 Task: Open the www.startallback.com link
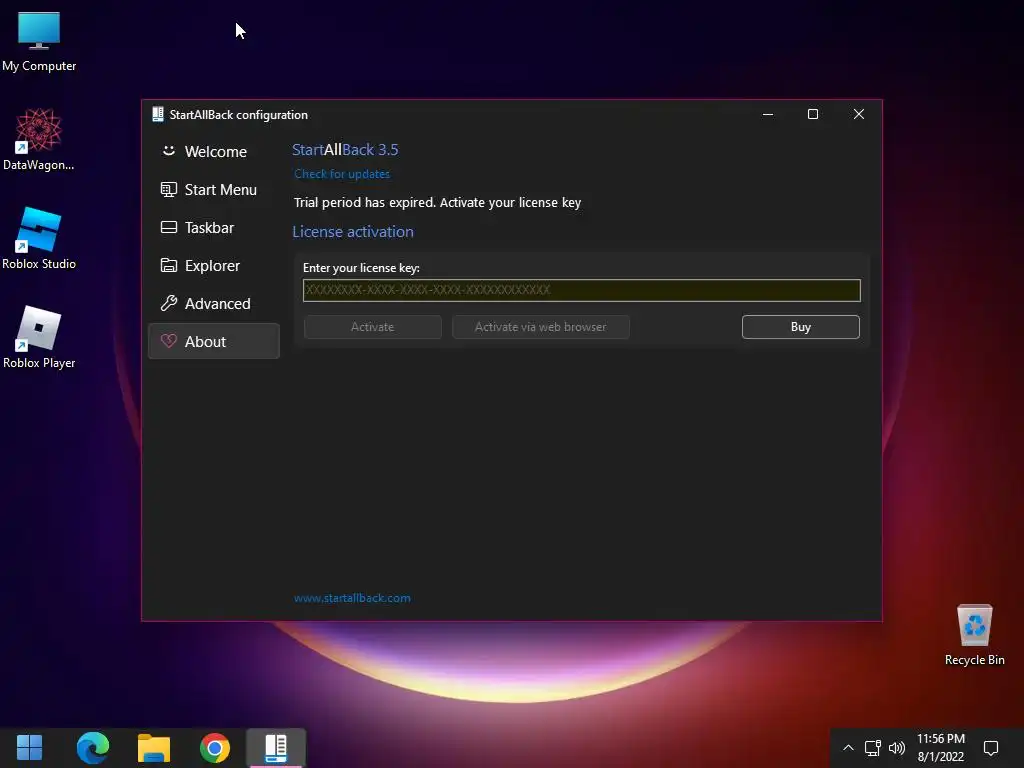tap(352, 598)
